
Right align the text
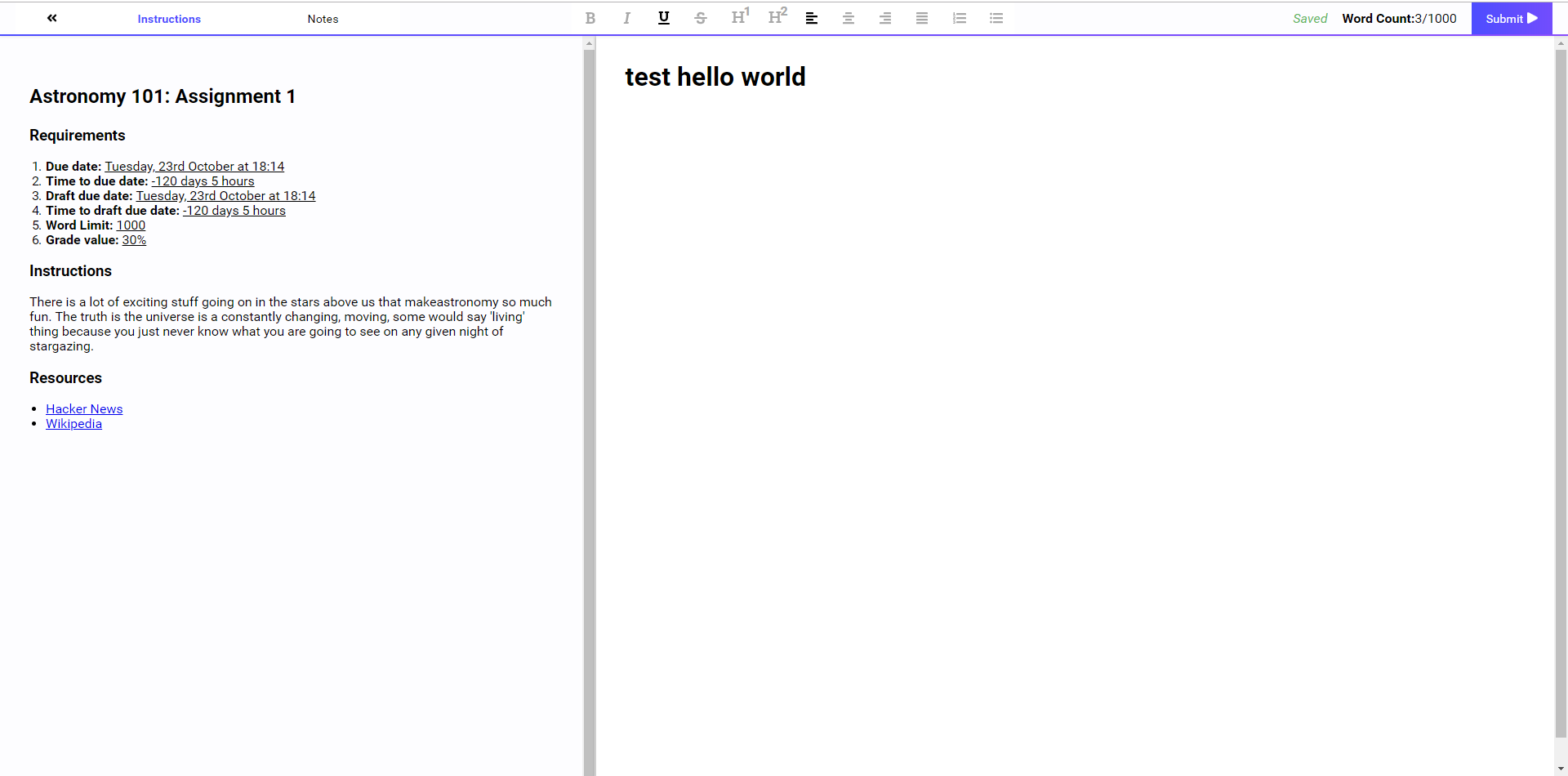(x=885, y=18)
